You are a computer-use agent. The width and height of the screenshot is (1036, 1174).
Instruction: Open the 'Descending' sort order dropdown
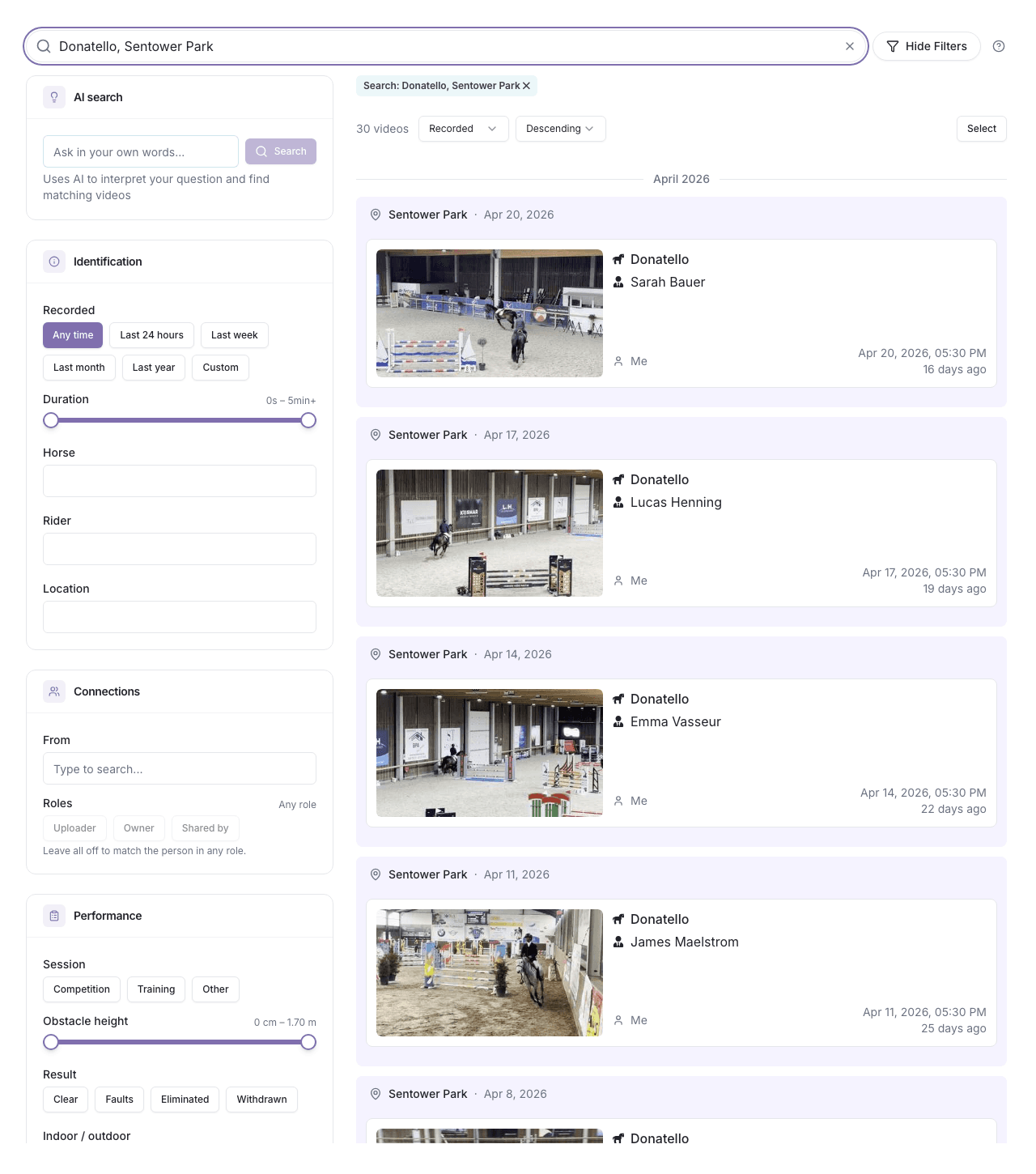561,129
